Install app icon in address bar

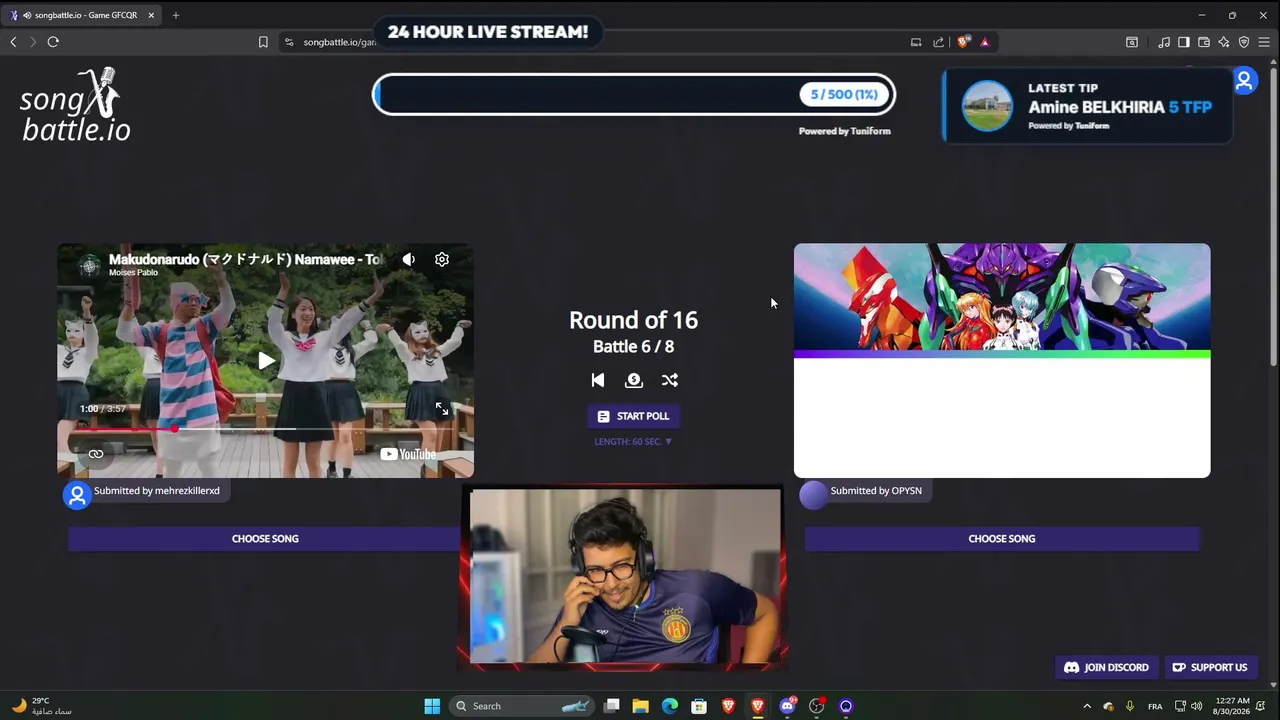click(x=916, y=42)
